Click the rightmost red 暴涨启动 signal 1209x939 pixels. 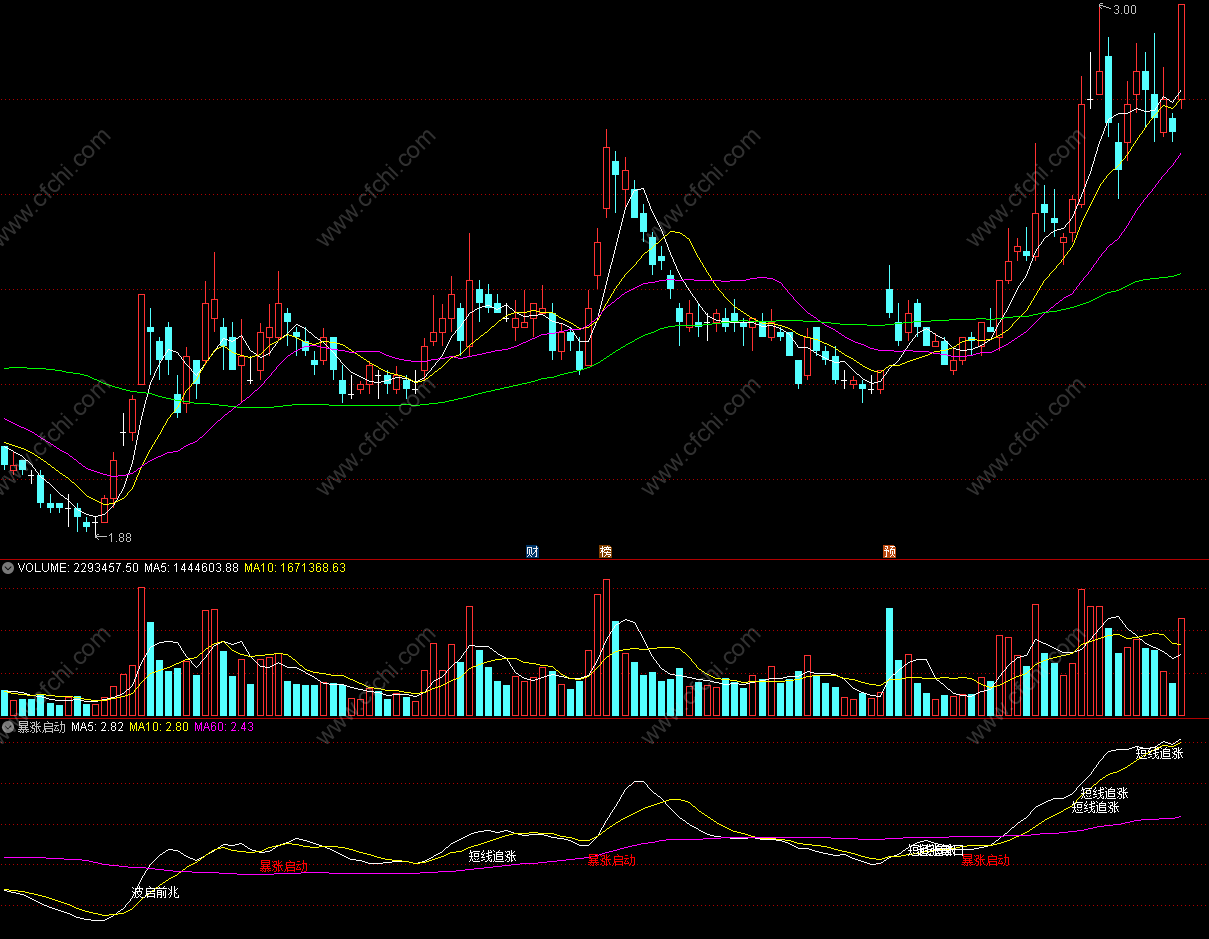(x=986, y=860)
